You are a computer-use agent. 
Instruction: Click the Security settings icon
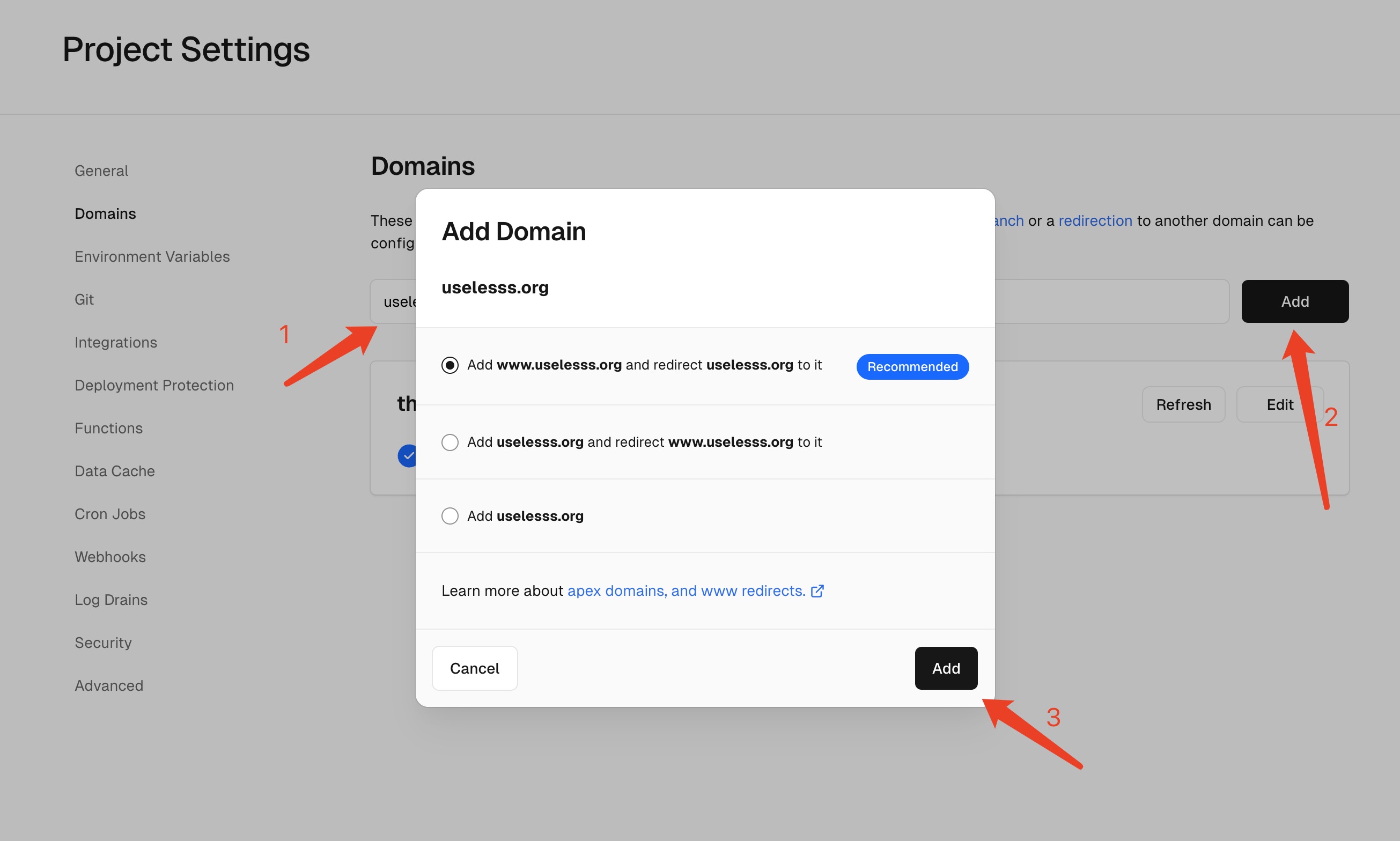(103, 642)
